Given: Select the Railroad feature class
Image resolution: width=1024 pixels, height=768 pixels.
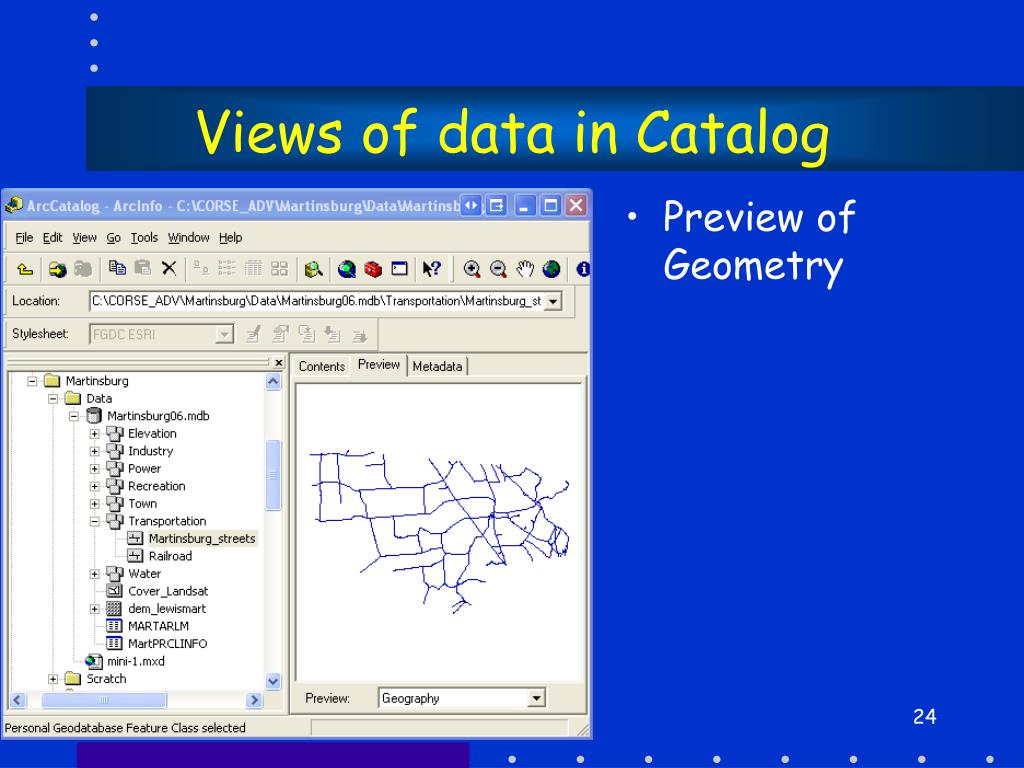Looking at the screenshot, I should coord(170,556).
